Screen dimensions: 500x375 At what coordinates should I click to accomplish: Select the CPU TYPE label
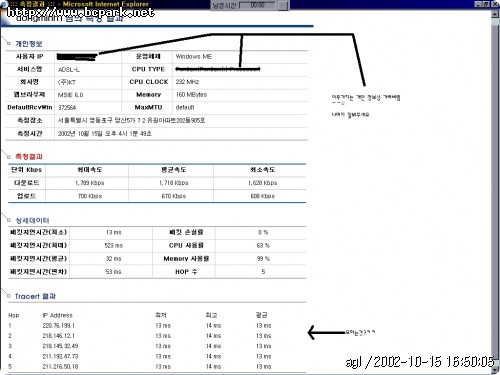pos(148,69)
